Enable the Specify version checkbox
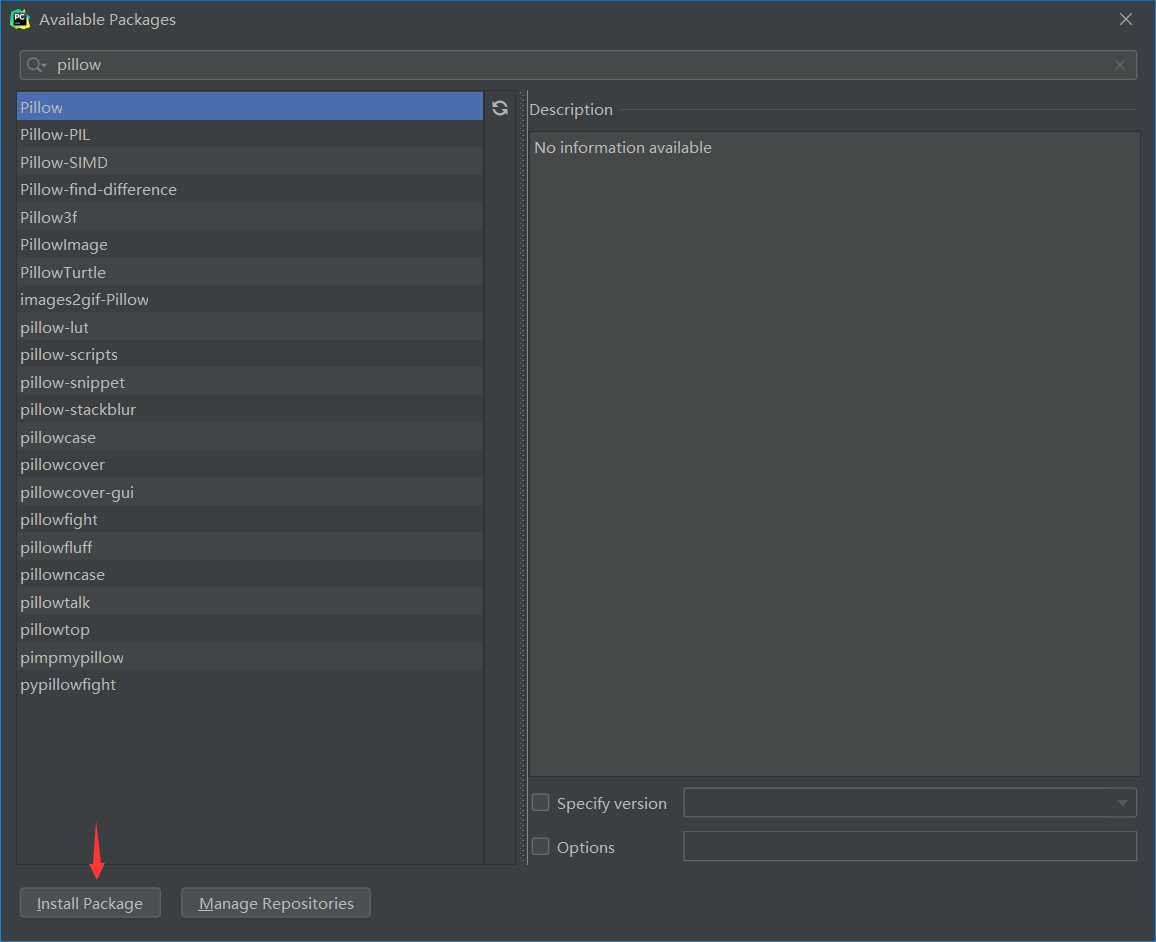 pyautogui.click(x=541, y=802)
